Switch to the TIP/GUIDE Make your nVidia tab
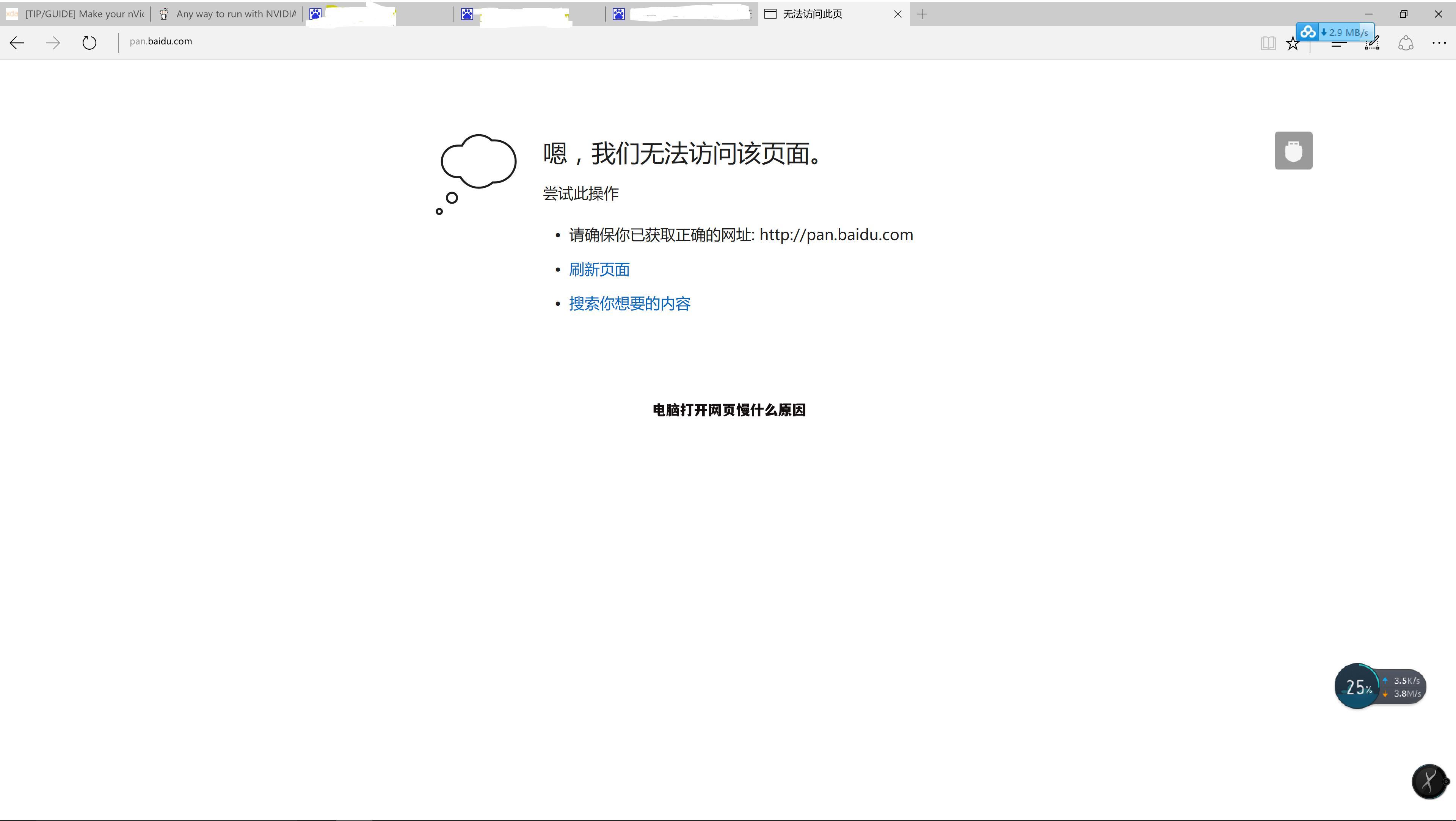 click(75, 14)
